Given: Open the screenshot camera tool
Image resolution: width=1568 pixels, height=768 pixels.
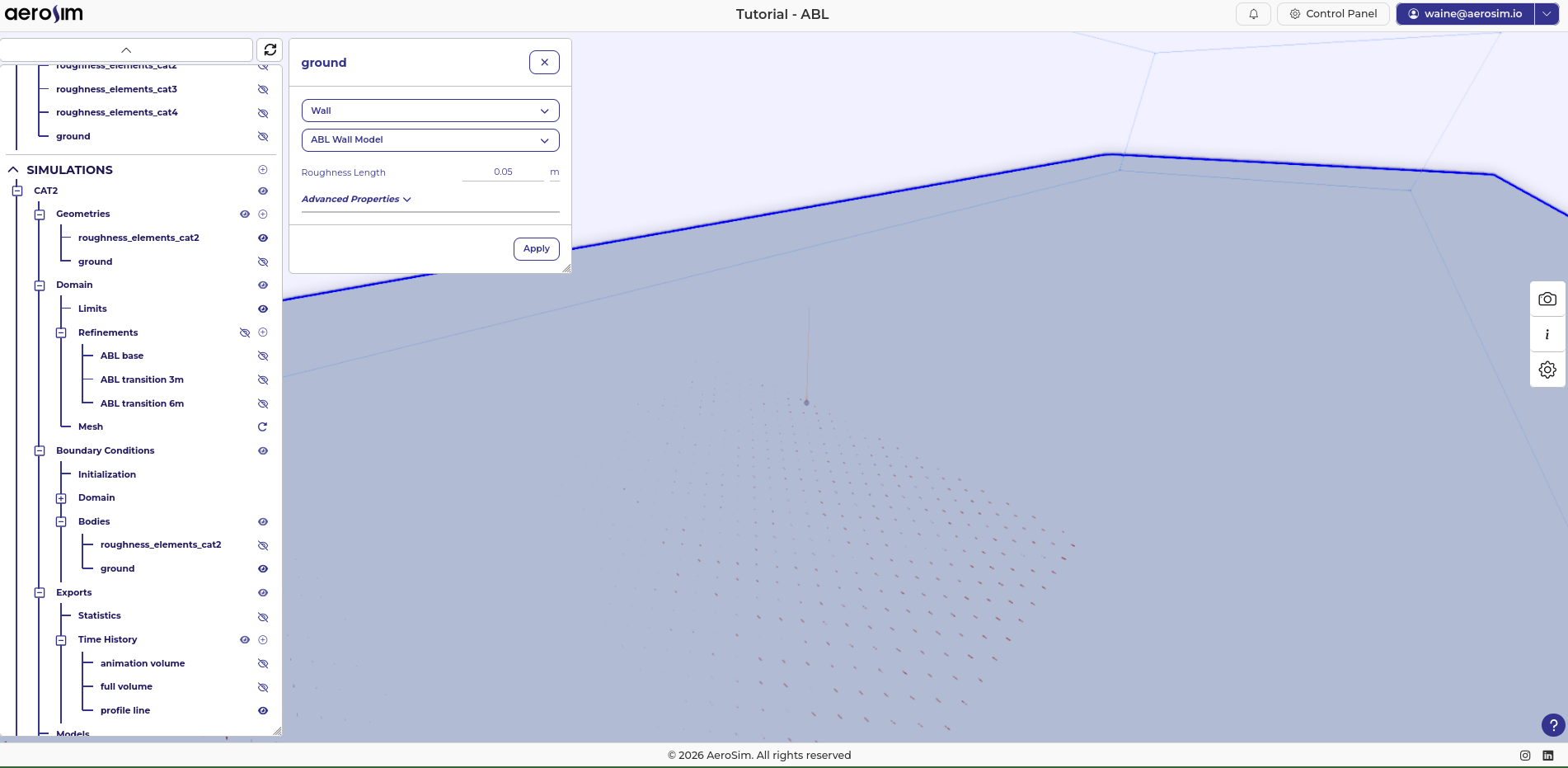Looking at the screenshot, I should point(1547,299).
